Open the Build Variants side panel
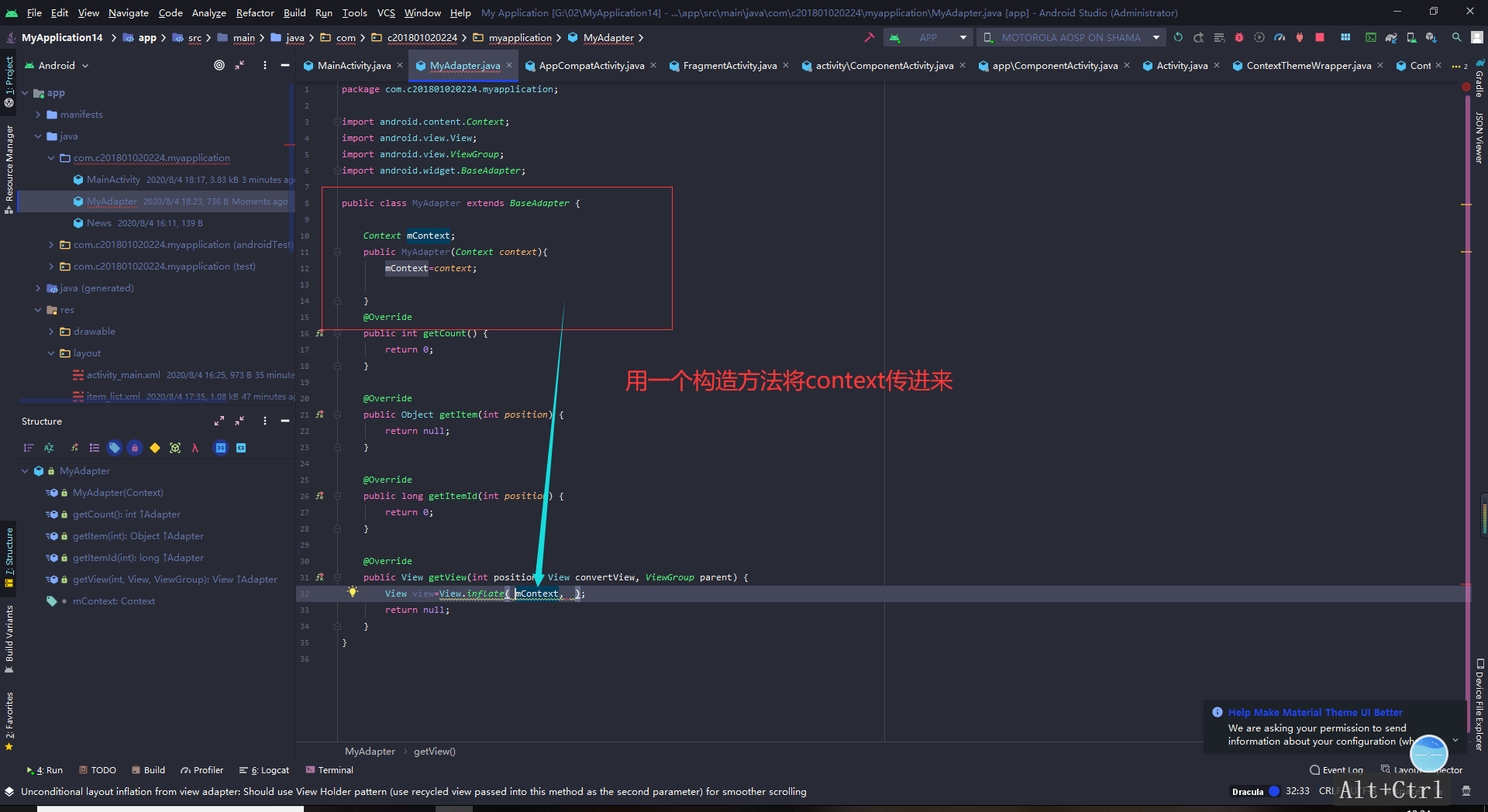 (x=9, y=640)
